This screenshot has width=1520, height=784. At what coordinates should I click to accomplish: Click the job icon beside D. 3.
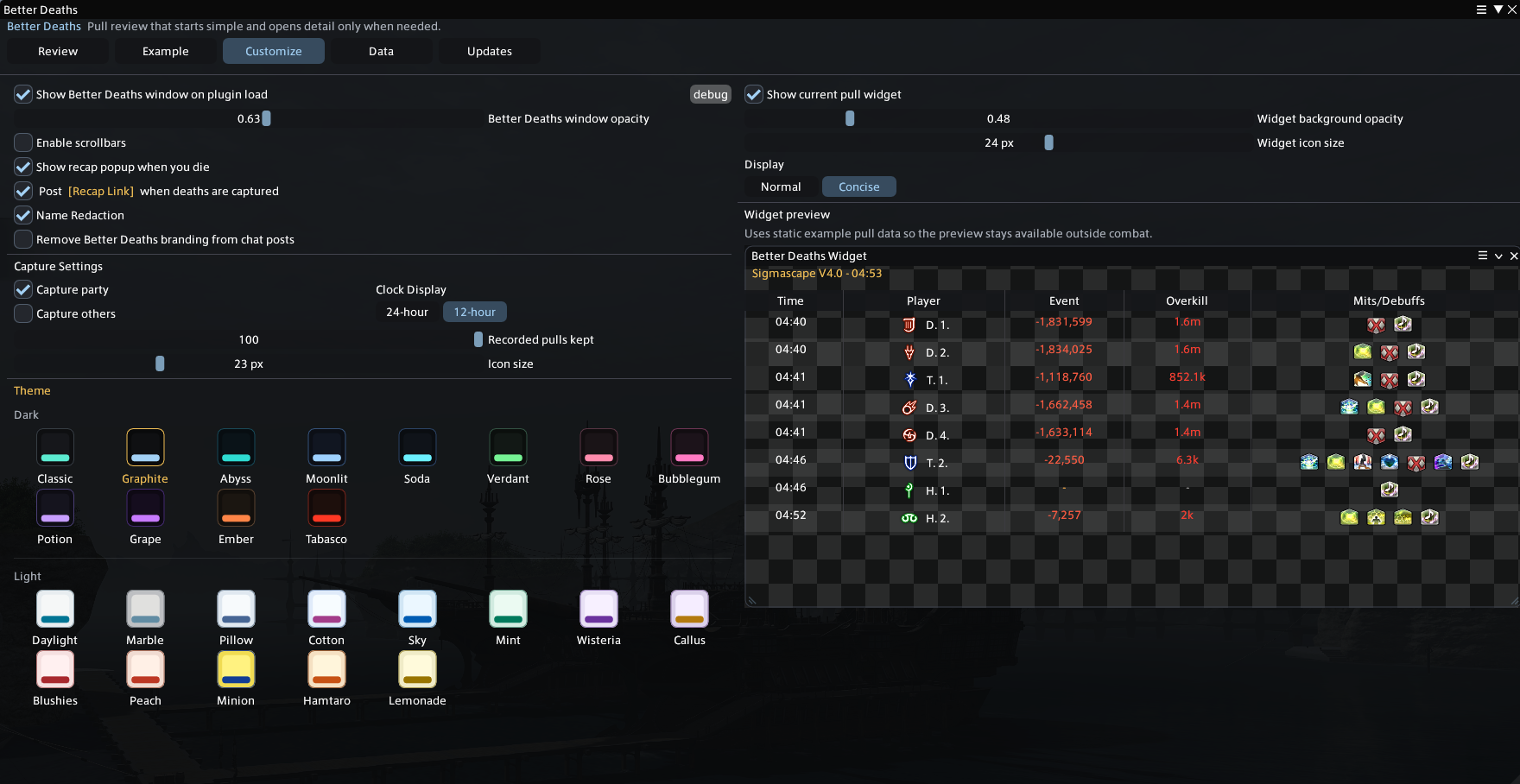[909, 408]
